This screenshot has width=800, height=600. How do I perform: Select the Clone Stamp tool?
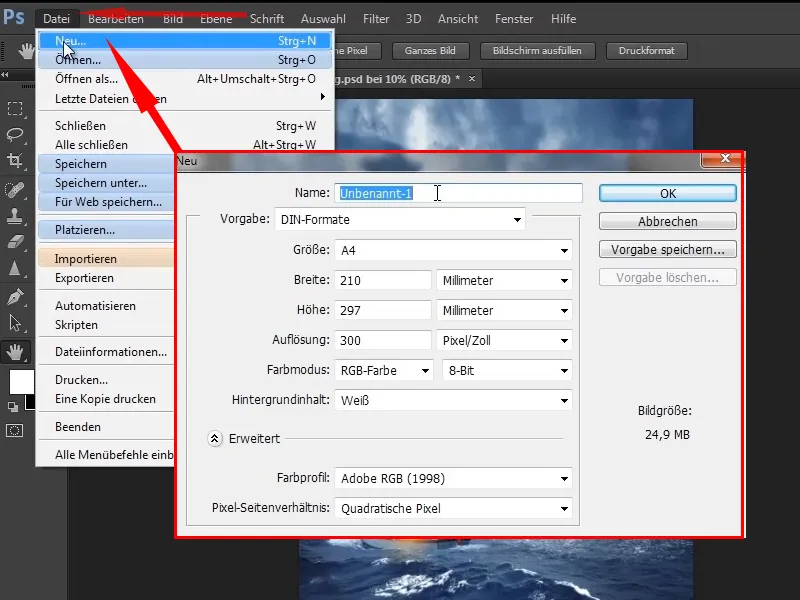tap(15, 215)
